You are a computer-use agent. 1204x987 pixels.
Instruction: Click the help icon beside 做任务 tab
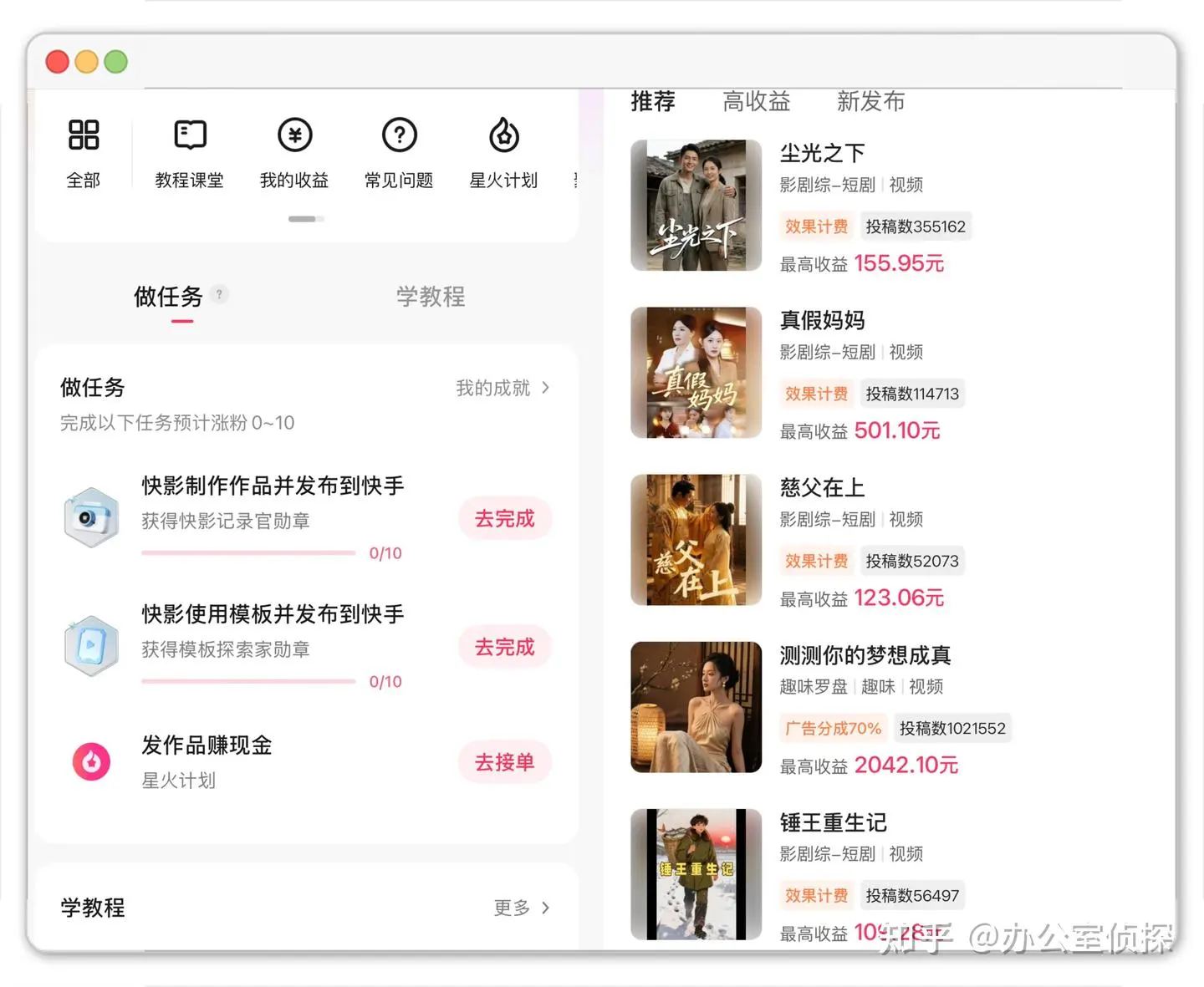point(219,294)
